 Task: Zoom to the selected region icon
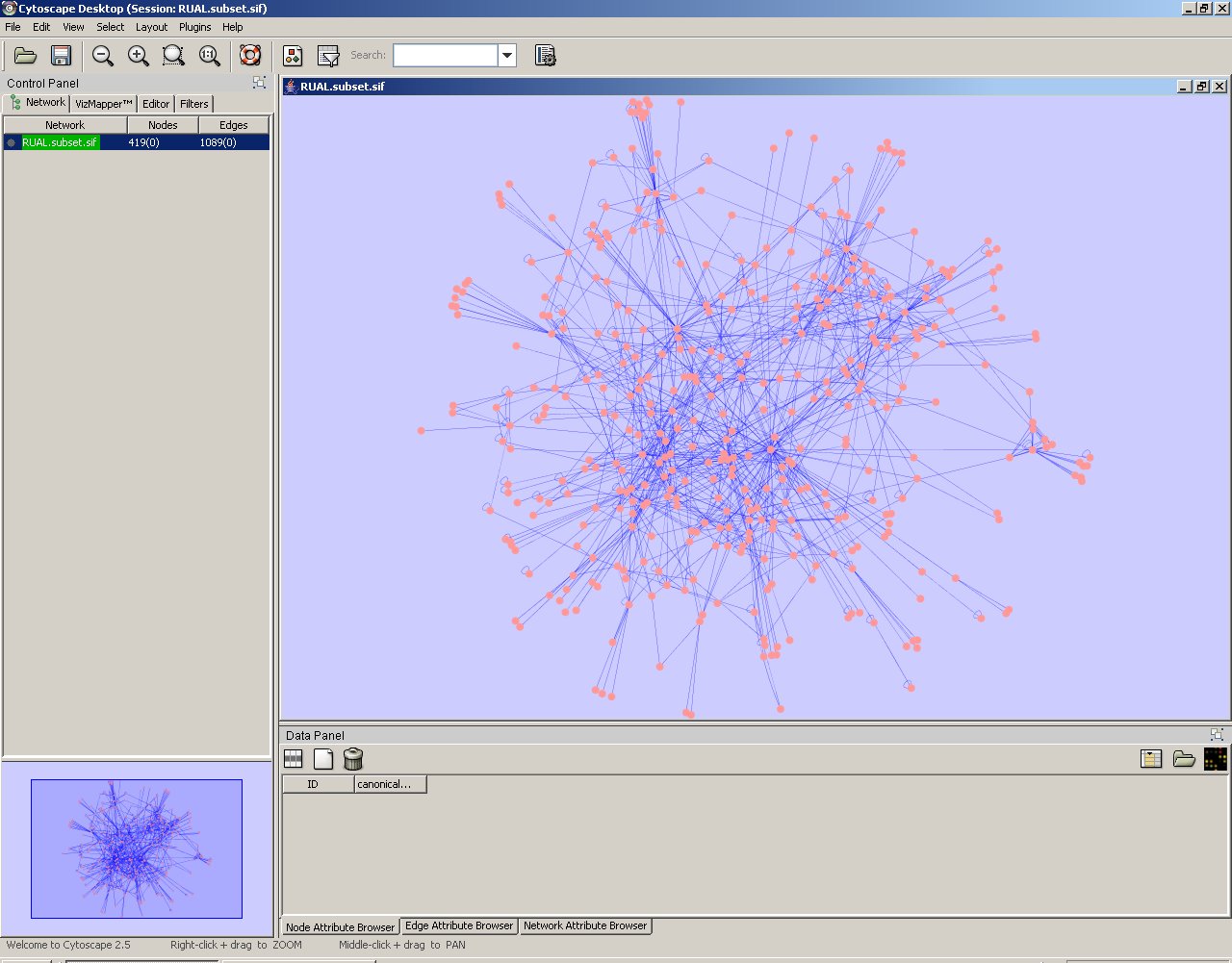click(x=173, y=56)
